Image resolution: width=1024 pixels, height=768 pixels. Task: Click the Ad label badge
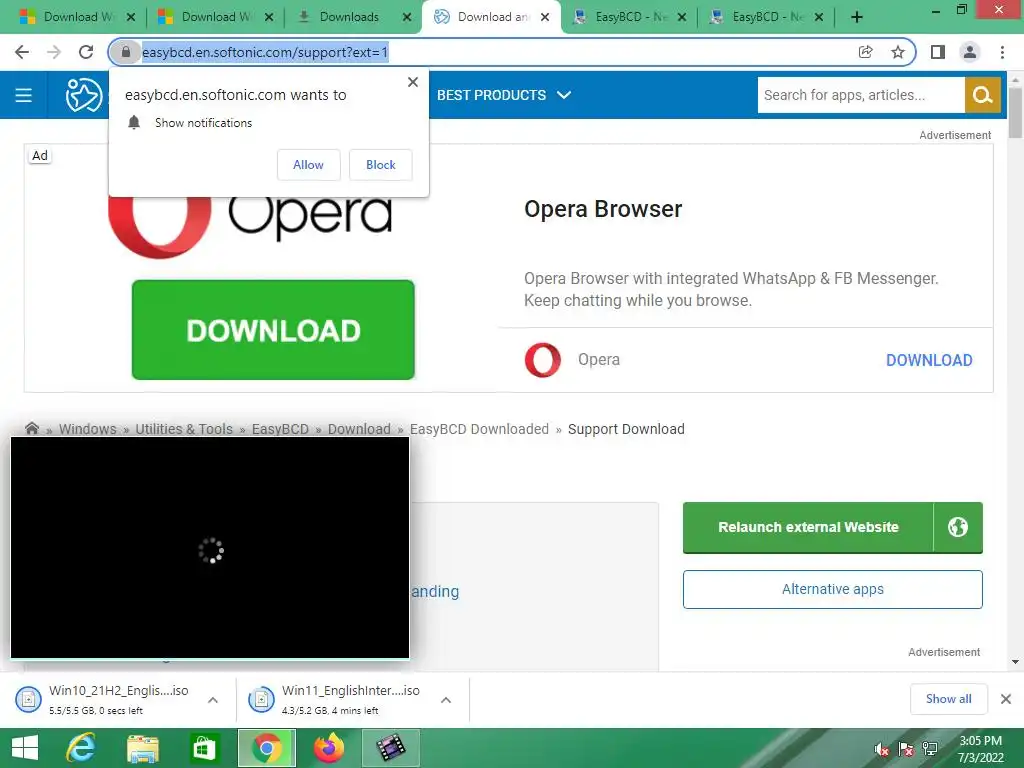pyautogui.click(x=40, y=155)
